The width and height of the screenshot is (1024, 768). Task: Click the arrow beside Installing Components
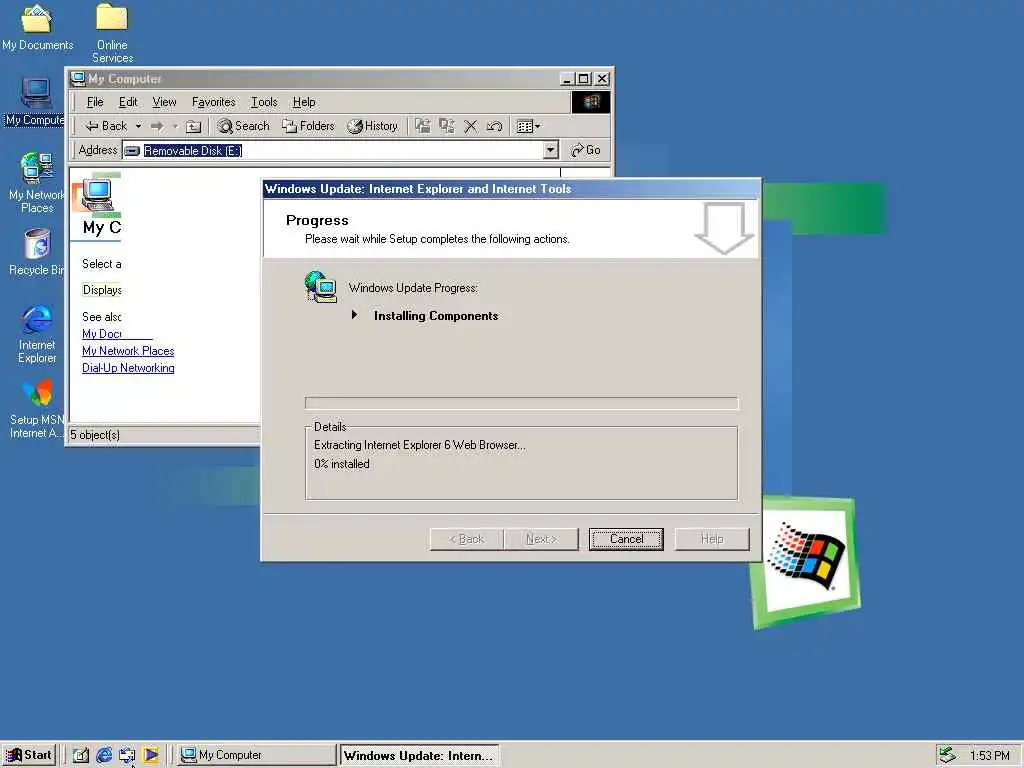point(354,315)
